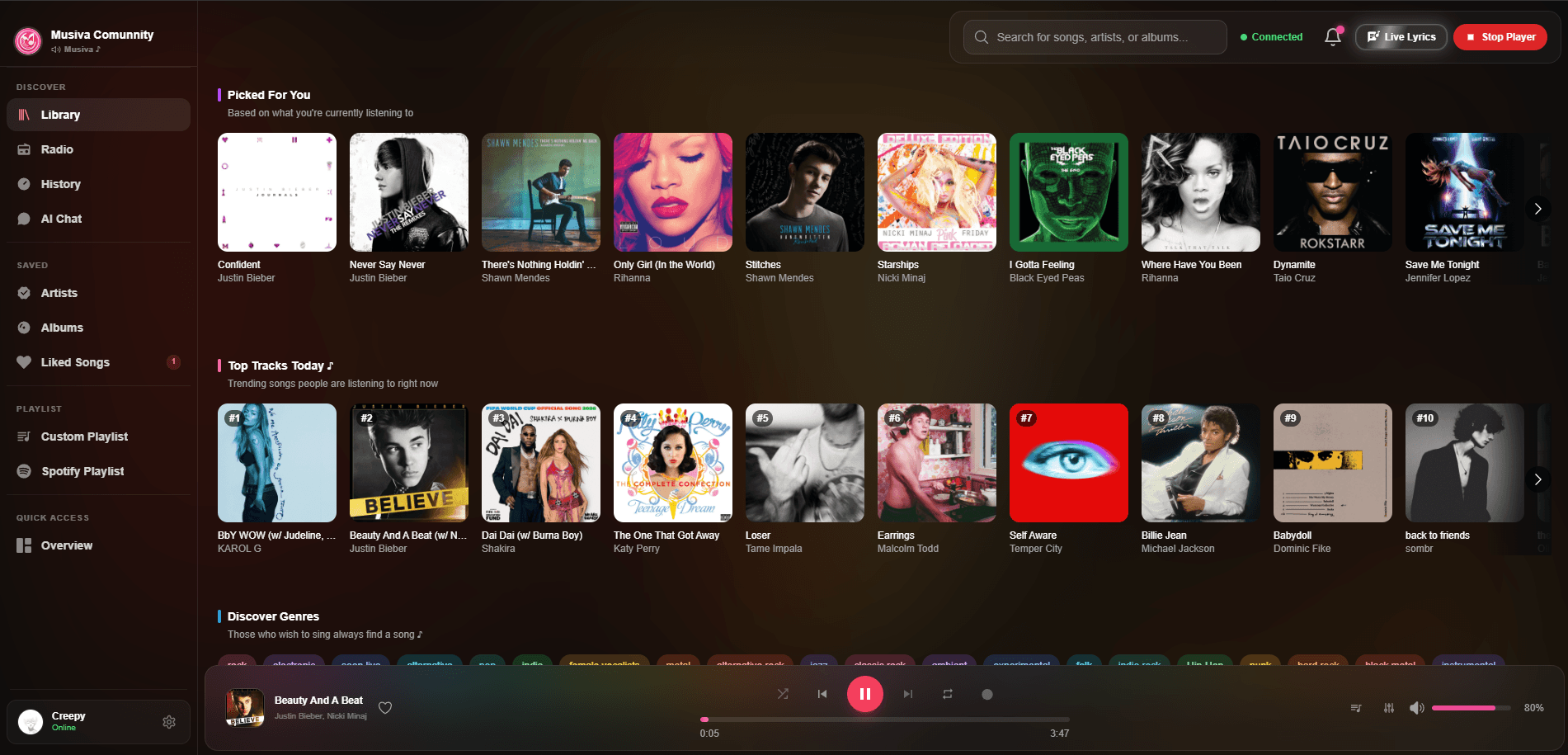Screen dimensions: 1568x755
Task: Click the round dot button beside repeat
Action: pyautogui.click(x=987, y=694)
